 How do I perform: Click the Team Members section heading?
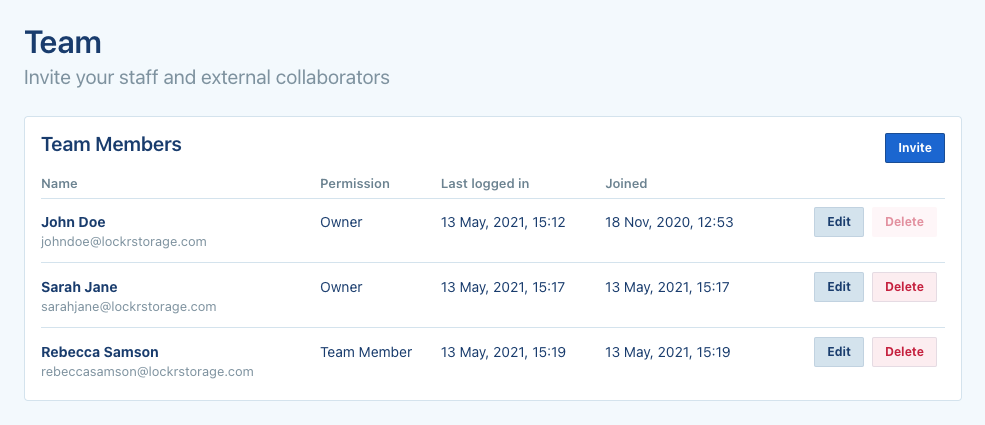111,145
